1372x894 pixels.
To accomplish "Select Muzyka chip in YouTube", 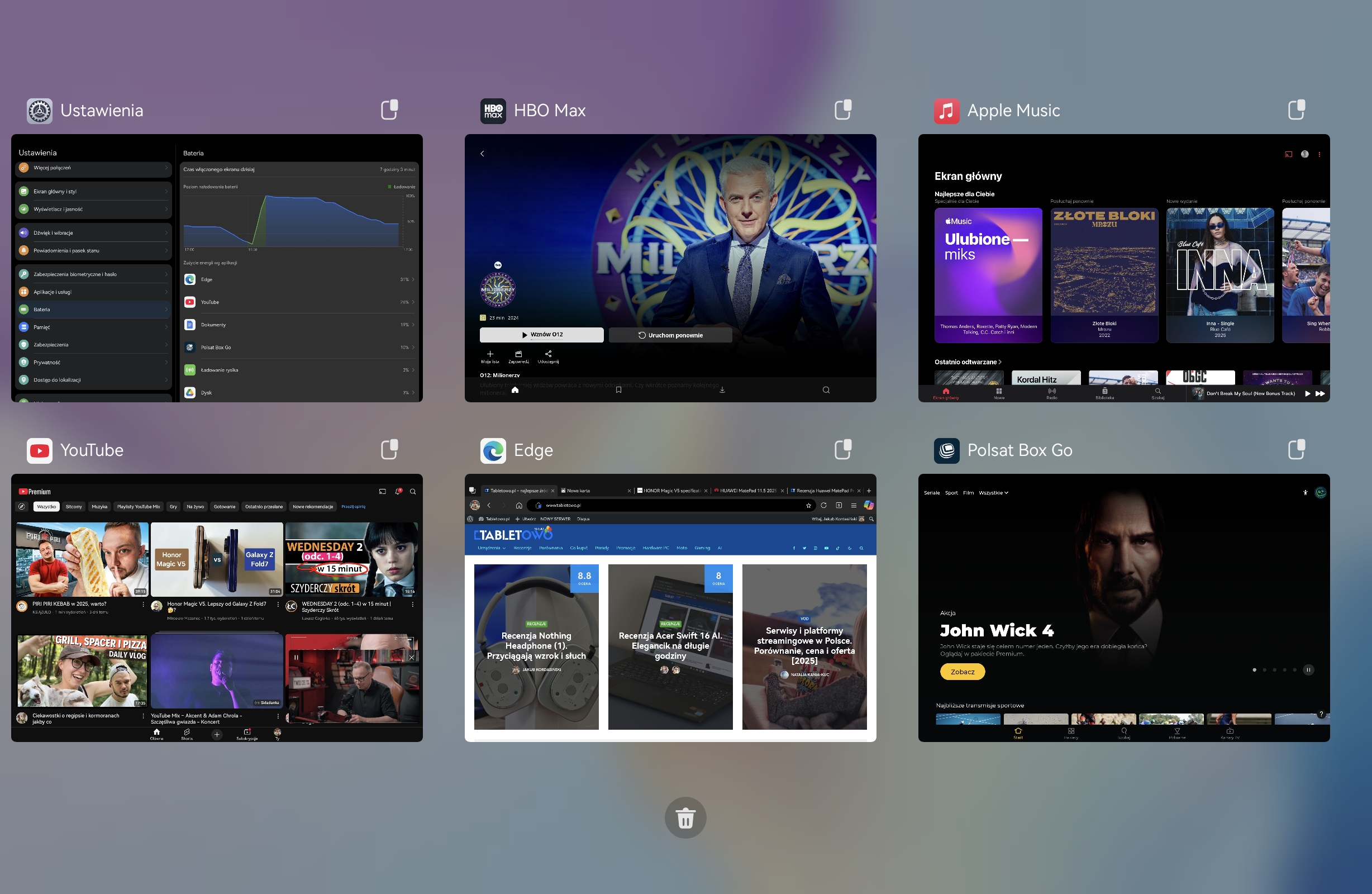I will pos(99,506).
